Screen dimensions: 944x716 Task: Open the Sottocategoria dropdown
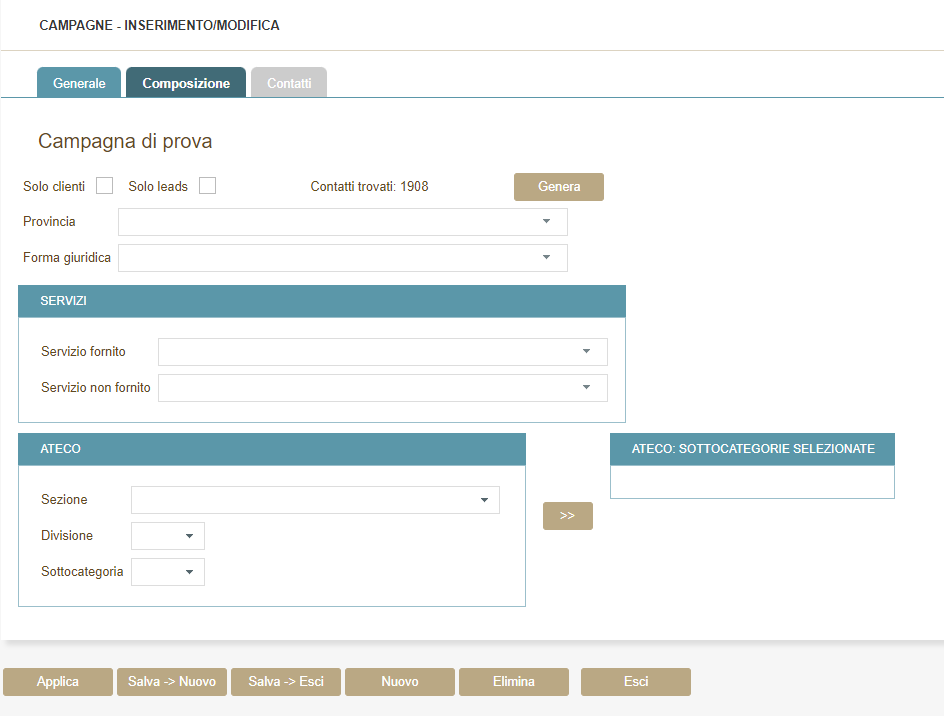[168, 572]
